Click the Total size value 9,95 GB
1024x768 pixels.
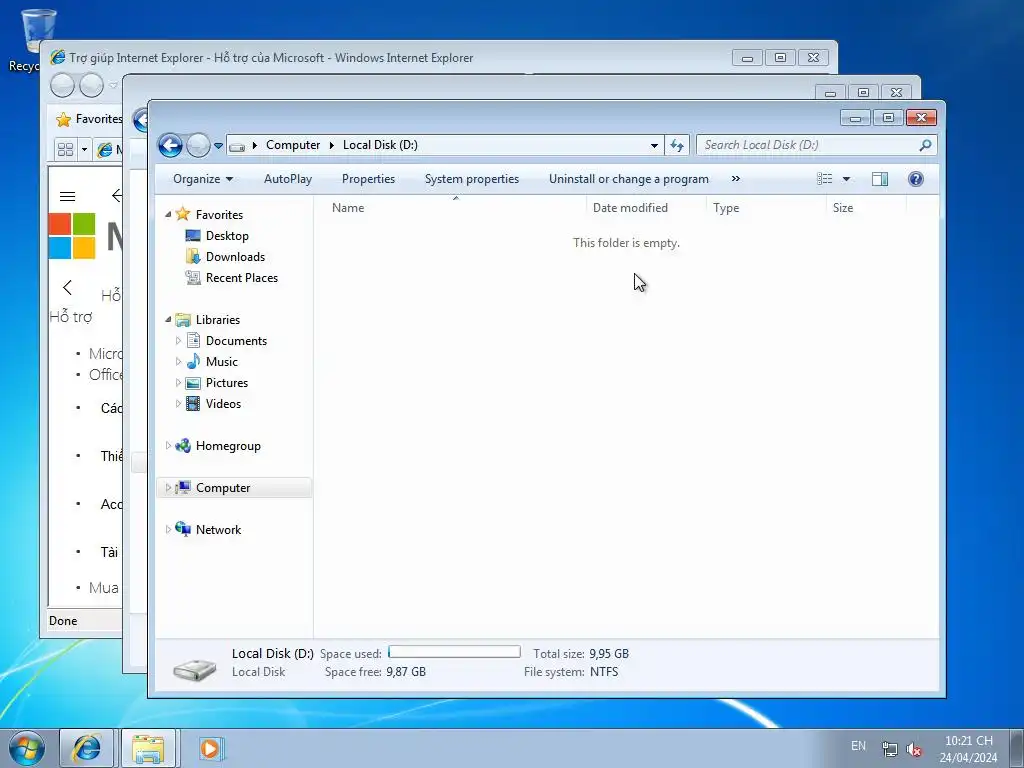tap(609, 654)
